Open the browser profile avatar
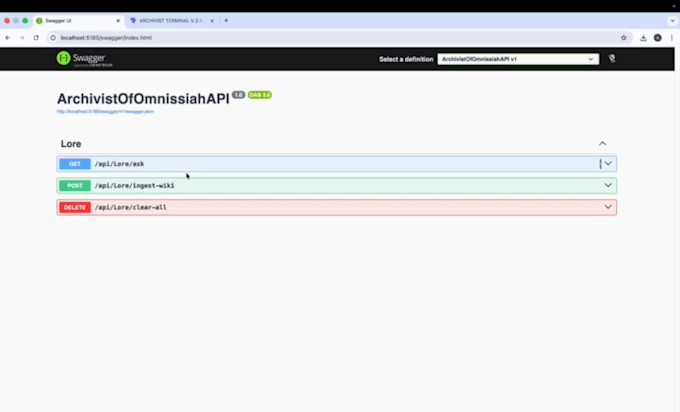Screen dimensions: 680x412 (657, 38)
